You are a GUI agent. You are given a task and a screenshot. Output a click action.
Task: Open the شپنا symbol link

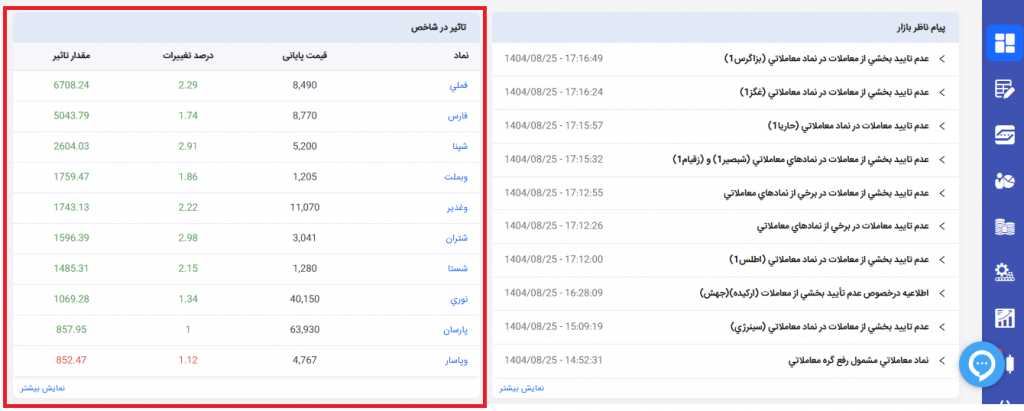[x=460, y=146]
